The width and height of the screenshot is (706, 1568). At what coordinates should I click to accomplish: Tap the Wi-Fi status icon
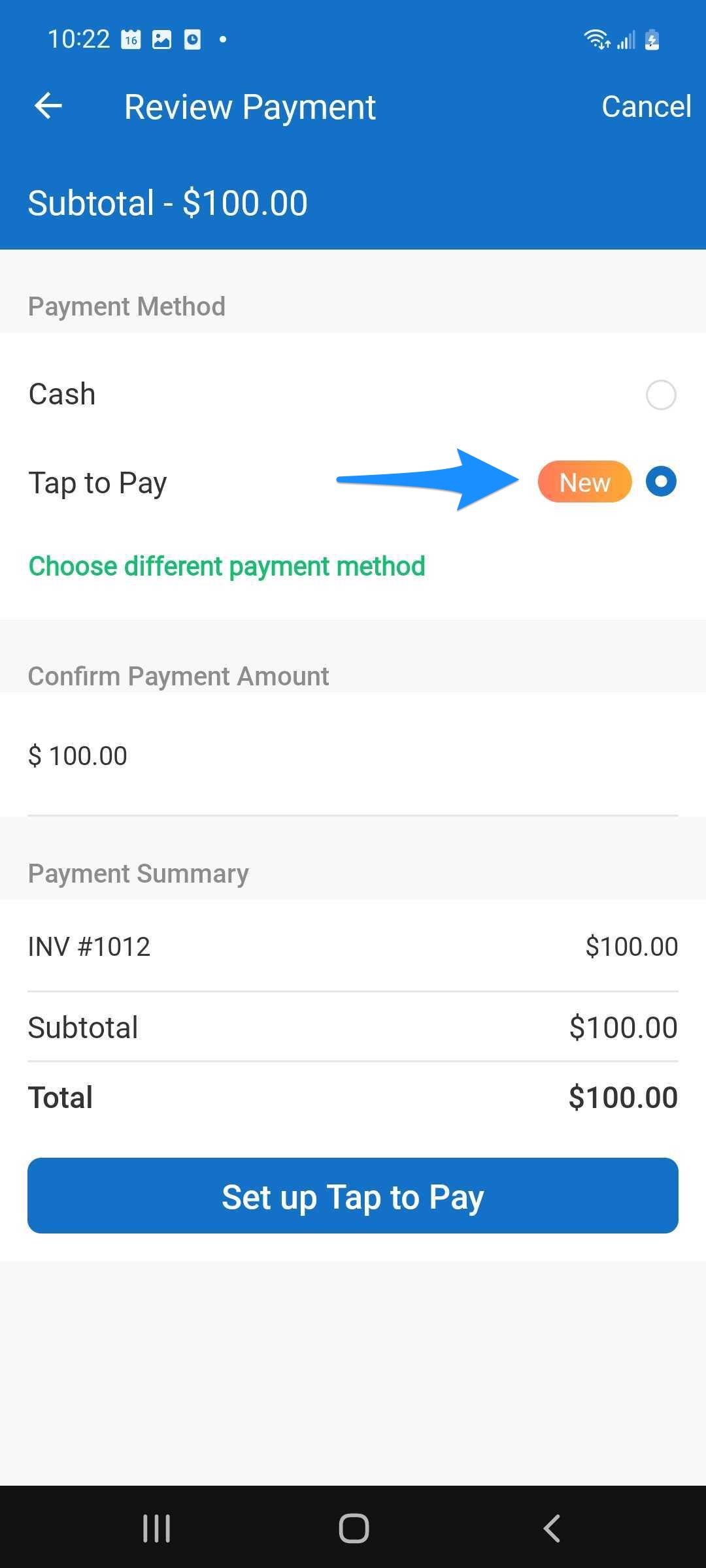597,40
